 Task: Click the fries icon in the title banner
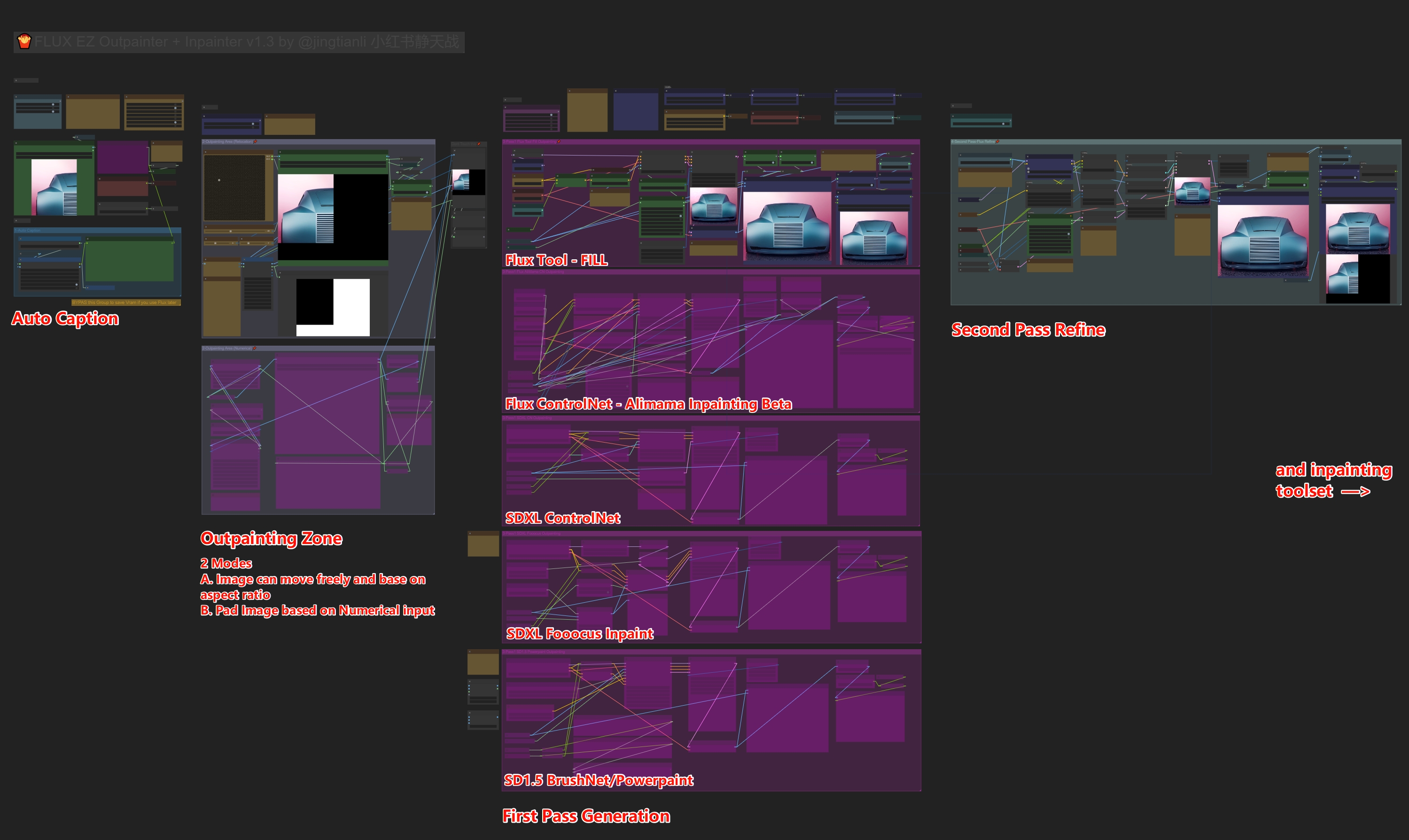click(24, 41)
